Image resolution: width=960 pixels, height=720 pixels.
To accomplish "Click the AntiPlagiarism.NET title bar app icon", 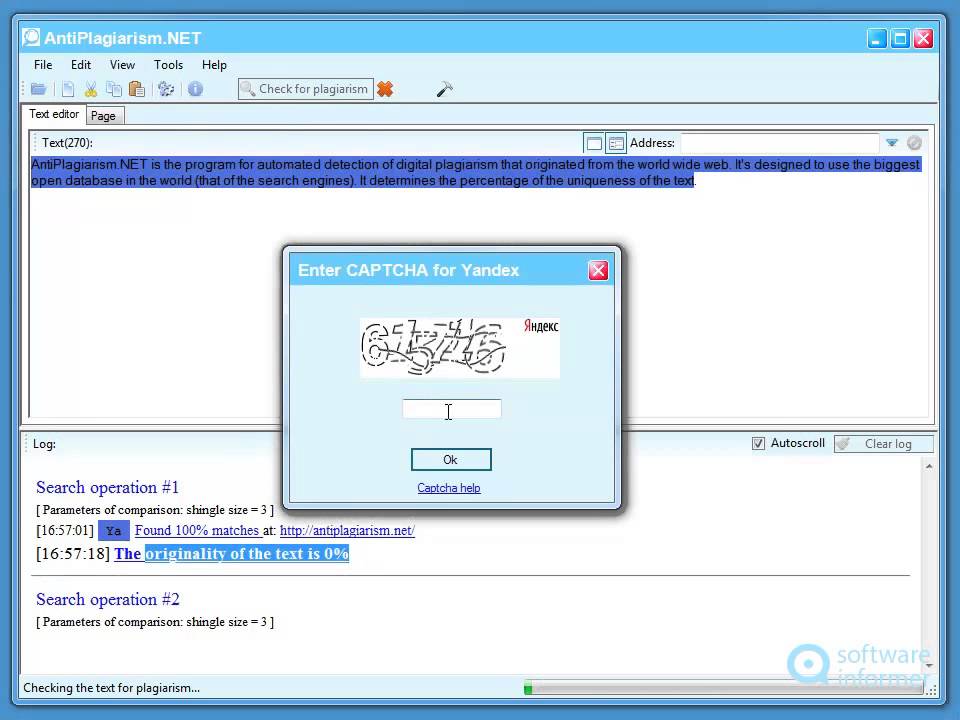I will click(x=31, y=37).
